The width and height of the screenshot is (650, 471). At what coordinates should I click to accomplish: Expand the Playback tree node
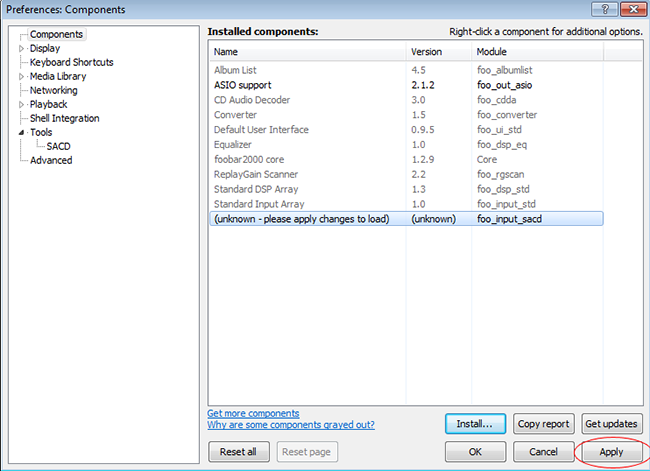pyautogui.click(x=22, y=104)
